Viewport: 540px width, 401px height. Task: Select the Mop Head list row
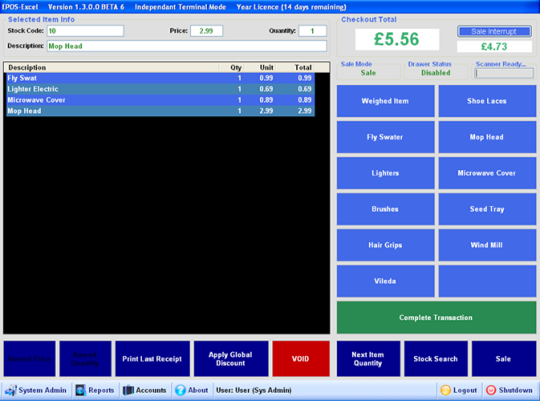(160, 111)
